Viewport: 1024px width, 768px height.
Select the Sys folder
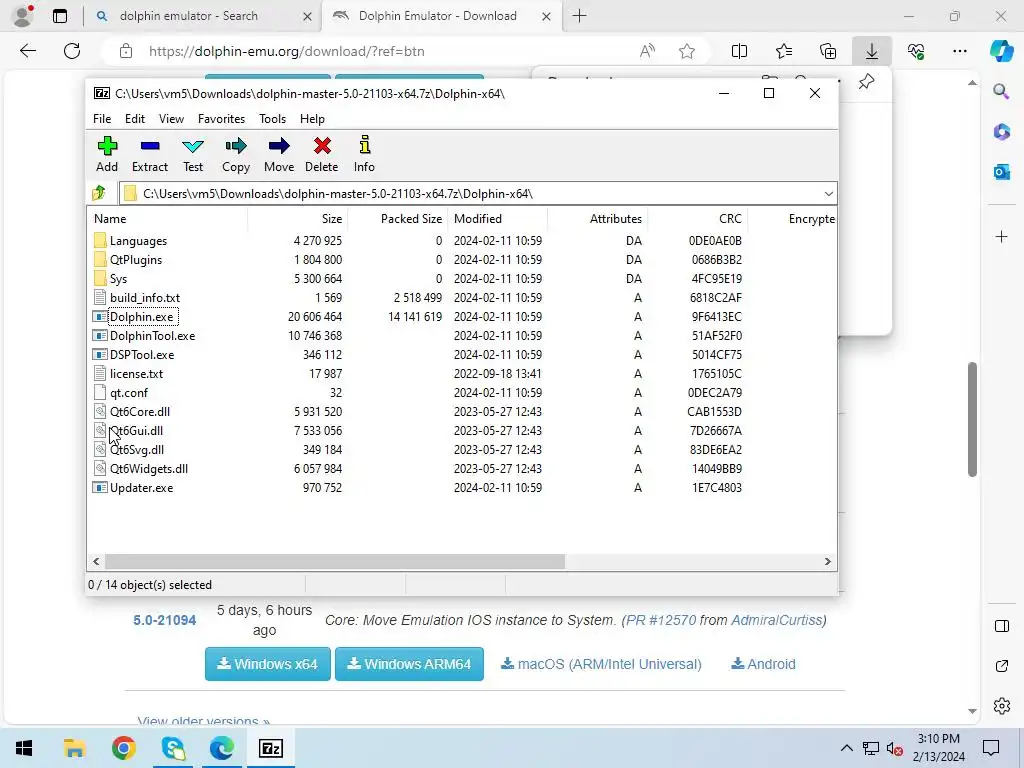click(x=118, y=279)
